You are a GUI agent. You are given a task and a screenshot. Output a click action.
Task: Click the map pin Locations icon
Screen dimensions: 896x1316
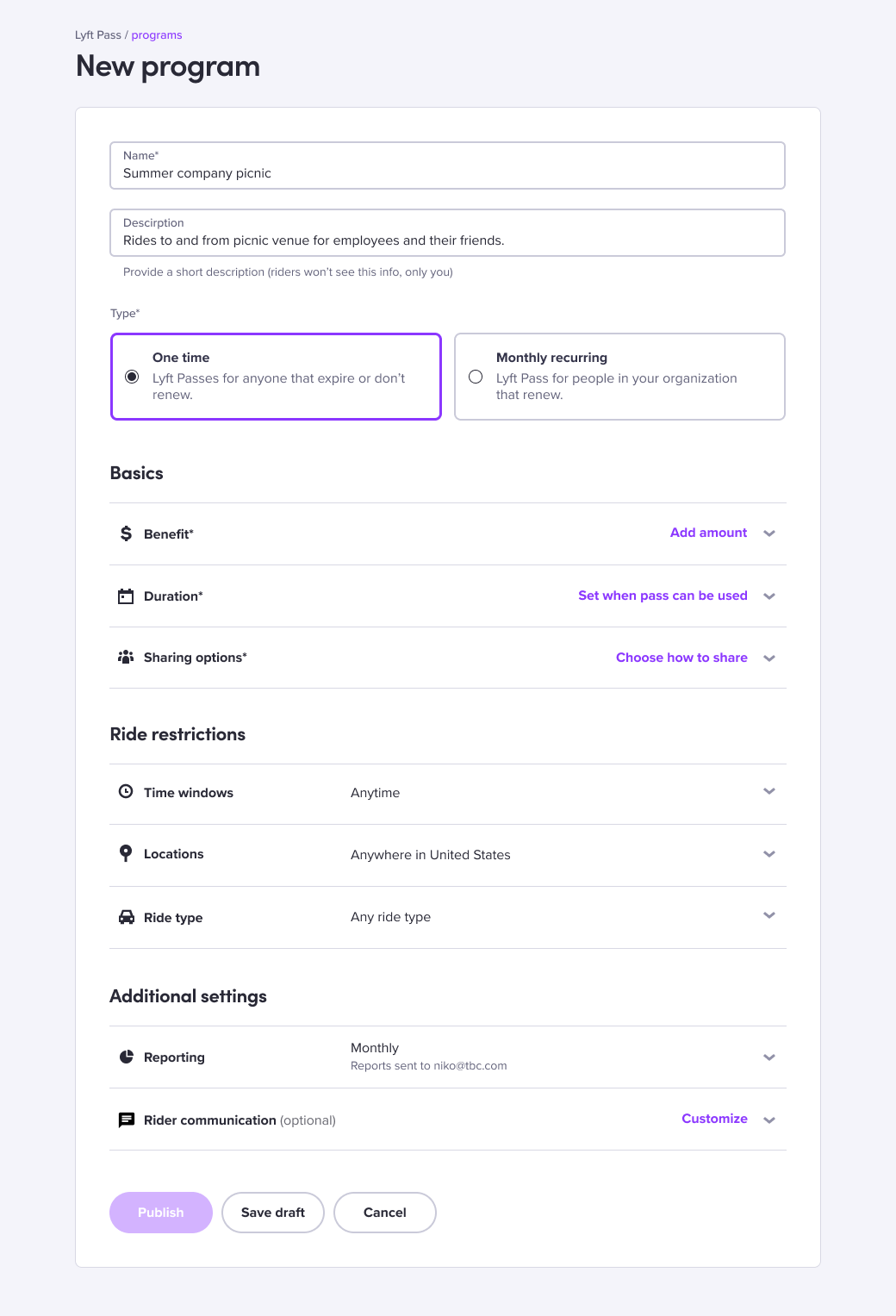126,853
